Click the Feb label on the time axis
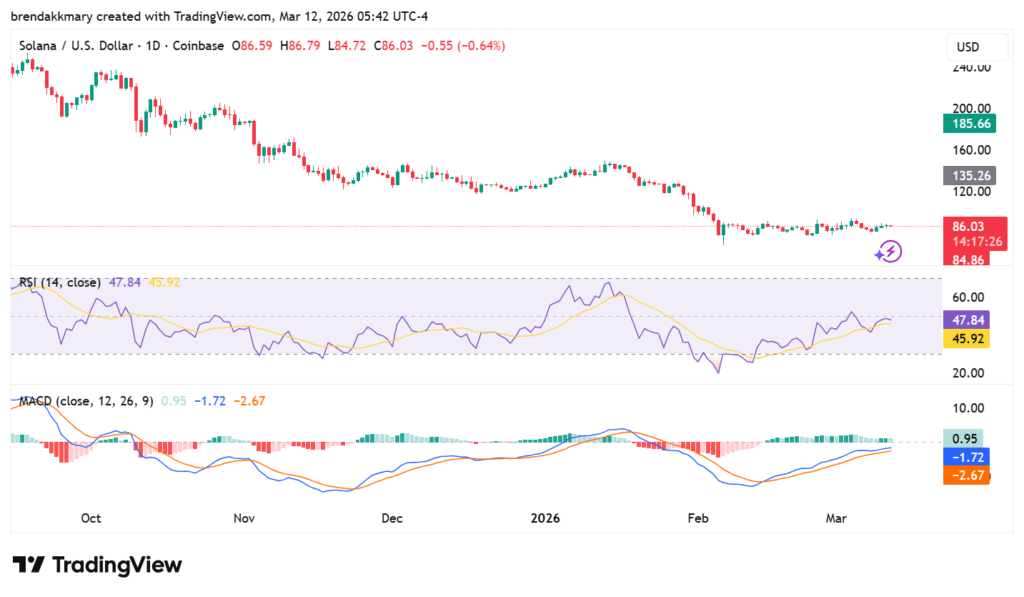Image resolution: width=1024 pixels, height=597 pixels. click(x=697, y=518)
